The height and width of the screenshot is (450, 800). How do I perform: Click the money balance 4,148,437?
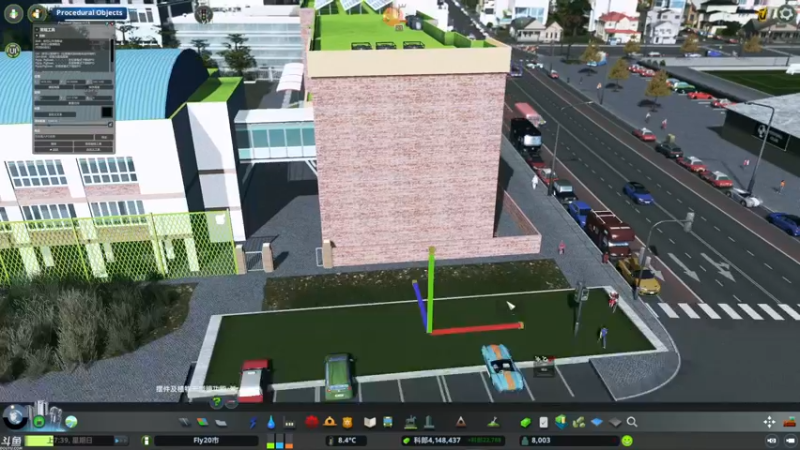point(437,440)
